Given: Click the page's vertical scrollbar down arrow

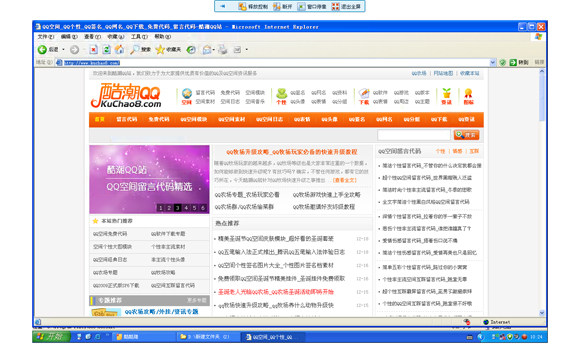Looking at the screenshot, I should 542,313.
